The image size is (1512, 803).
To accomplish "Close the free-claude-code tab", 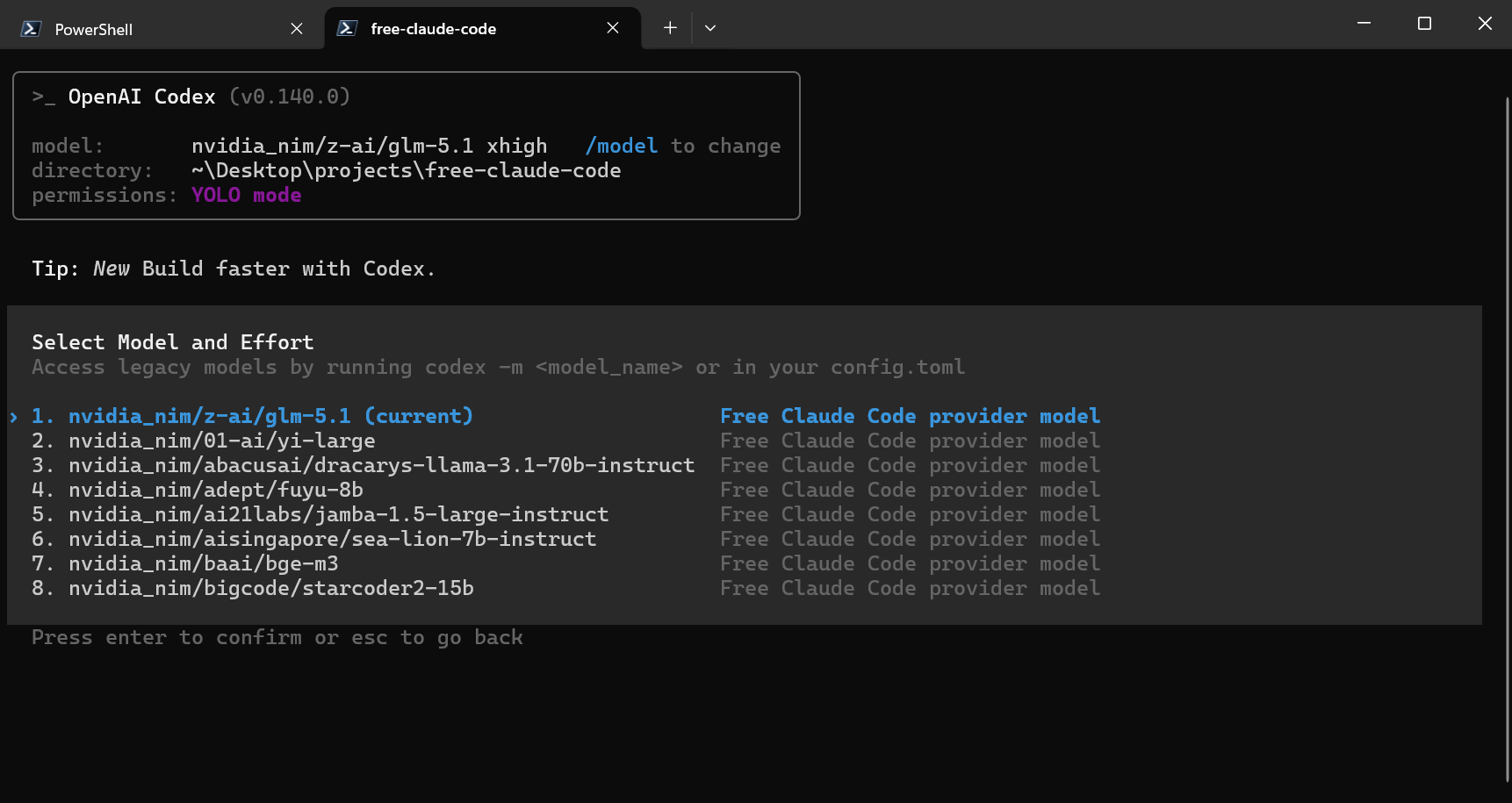I will point(613,28).
